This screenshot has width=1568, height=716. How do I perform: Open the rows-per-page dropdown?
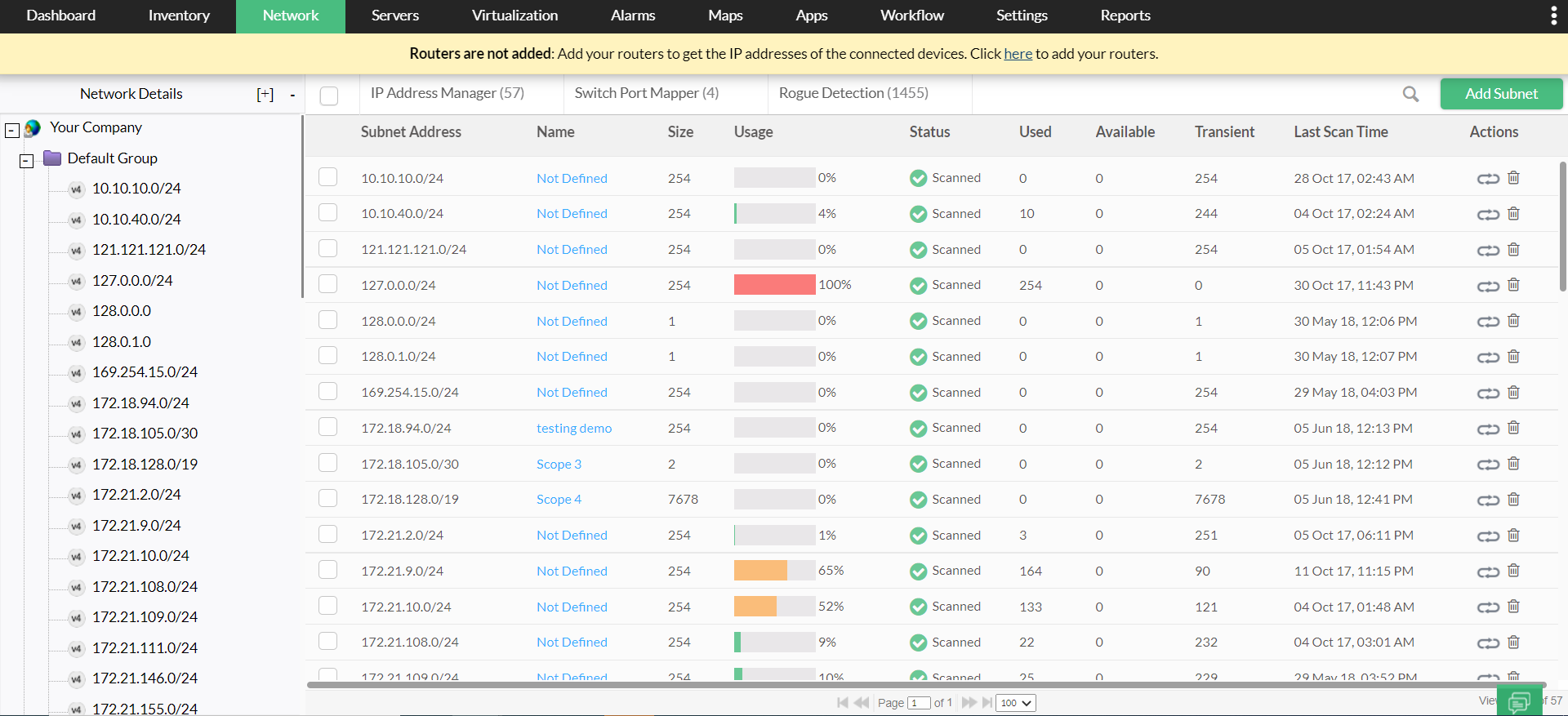pyautogui.click(x=1016, y=703)
